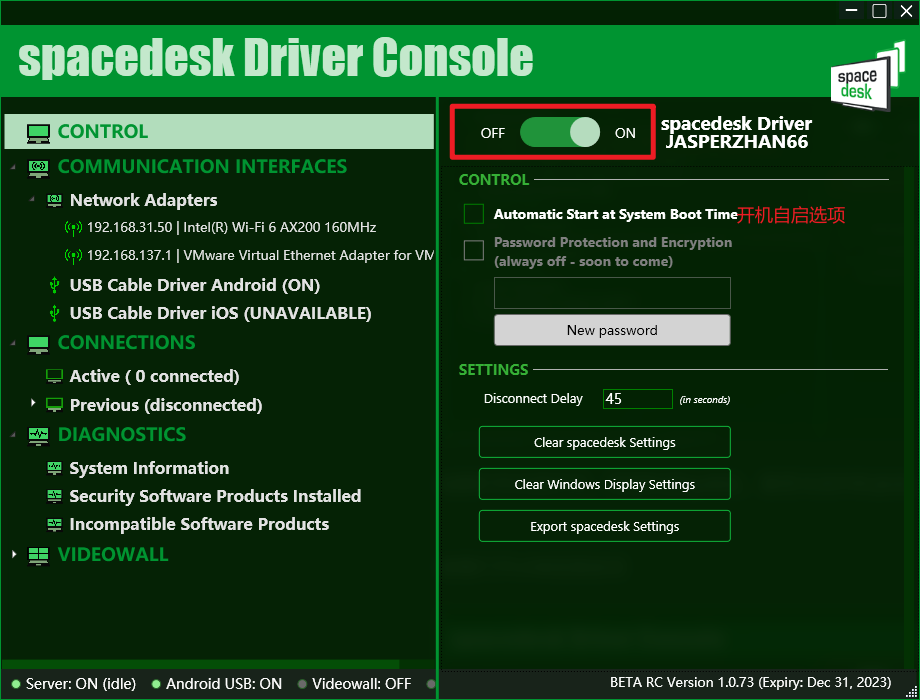Click the wireless icon beside 192.168.31.50
Image resolution: width=920 pixels, height=700 pixels.
point(73,228)
